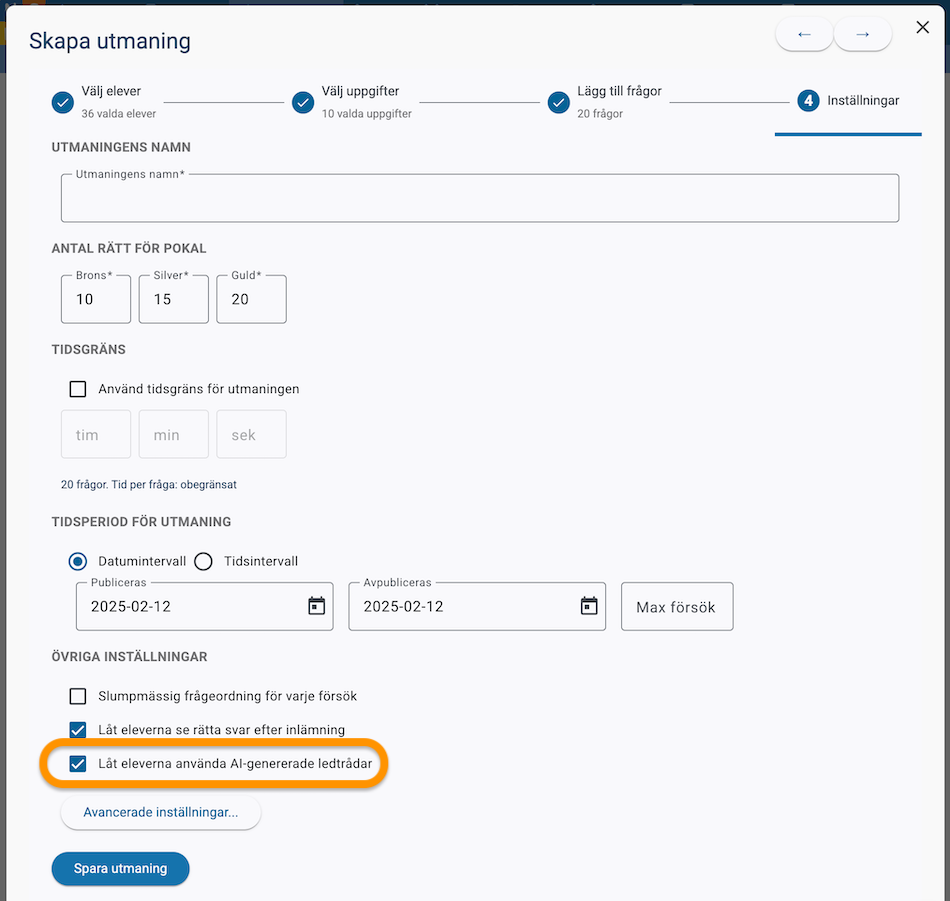The image size is (950, 901).
Task: Select the Datumintervall radio option
Action: (x=78, y=562)
